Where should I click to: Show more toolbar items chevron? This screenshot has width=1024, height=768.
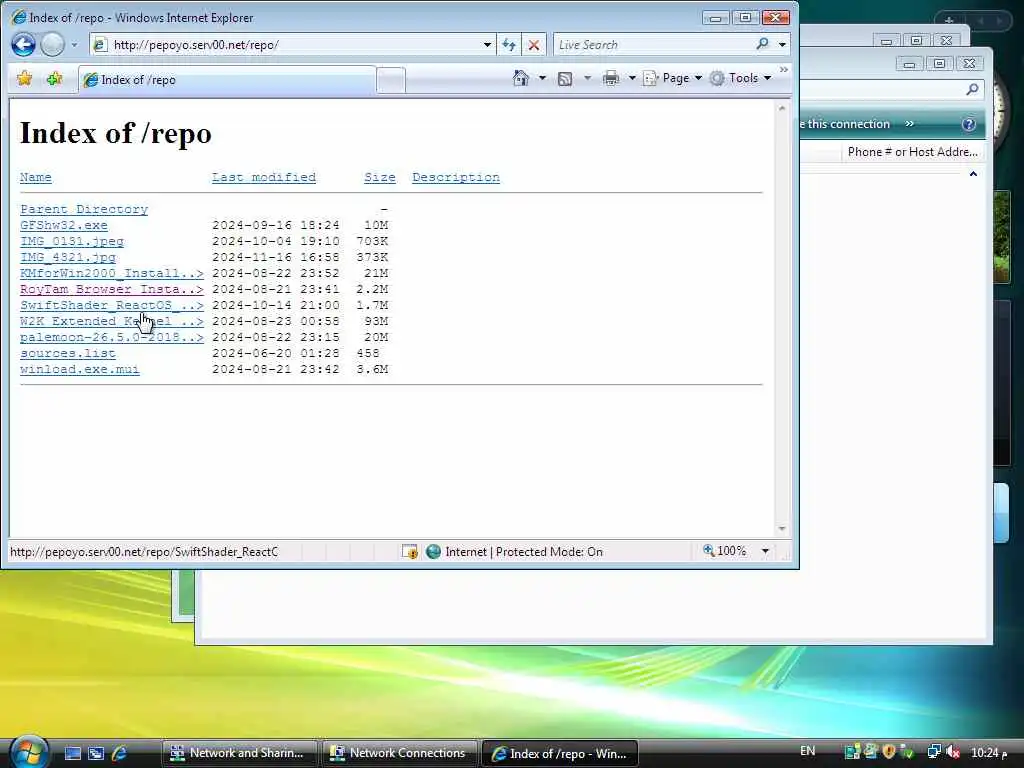784,69
